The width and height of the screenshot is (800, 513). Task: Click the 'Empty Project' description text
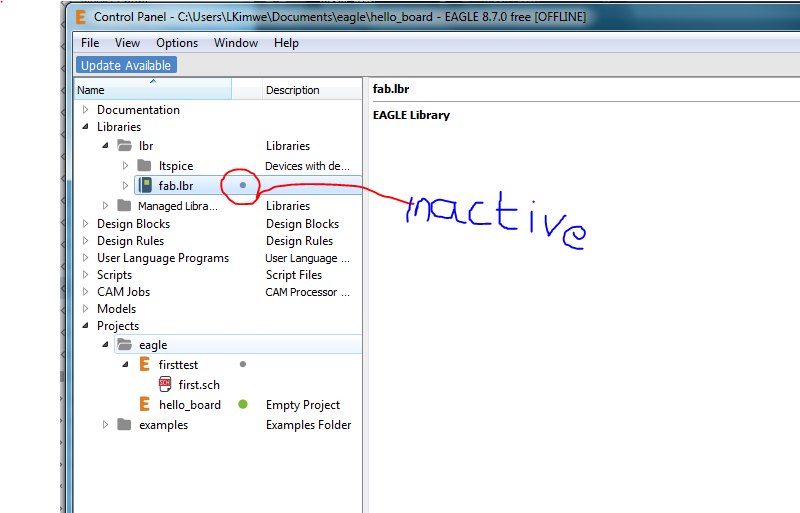(303, 405)
